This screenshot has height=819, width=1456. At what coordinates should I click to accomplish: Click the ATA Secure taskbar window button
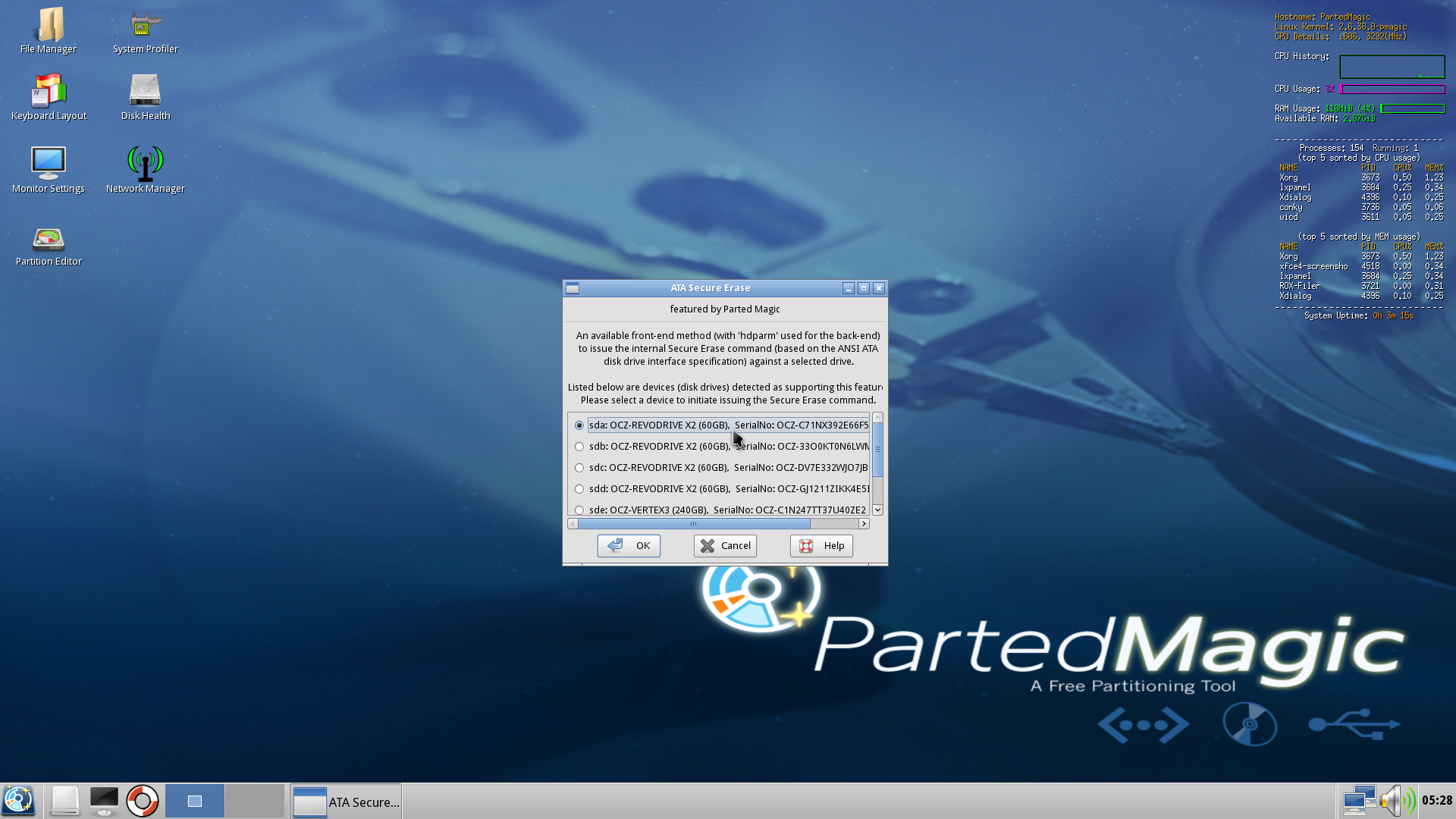pyautogui.click(x=346, y=802)
